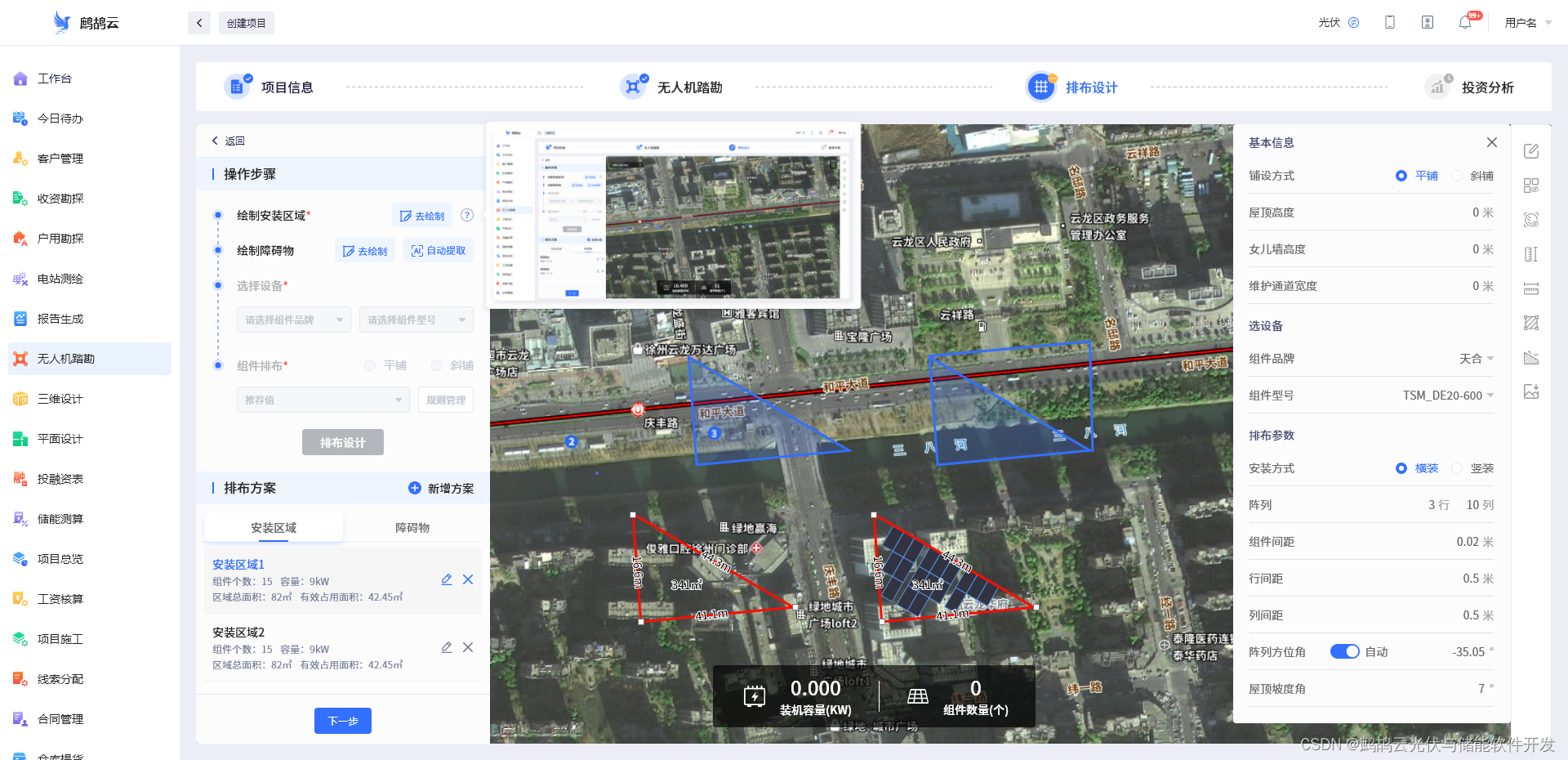Click the plus icon for 新增方案
Screen dimensions: 1568x760
tap(415, 488)
